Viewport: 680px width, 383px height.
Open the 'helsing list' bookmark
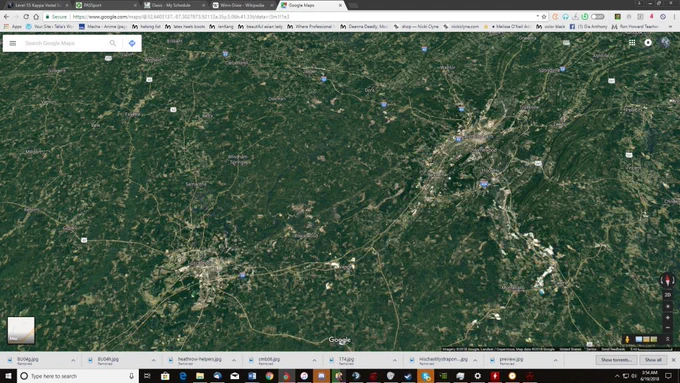146,26
